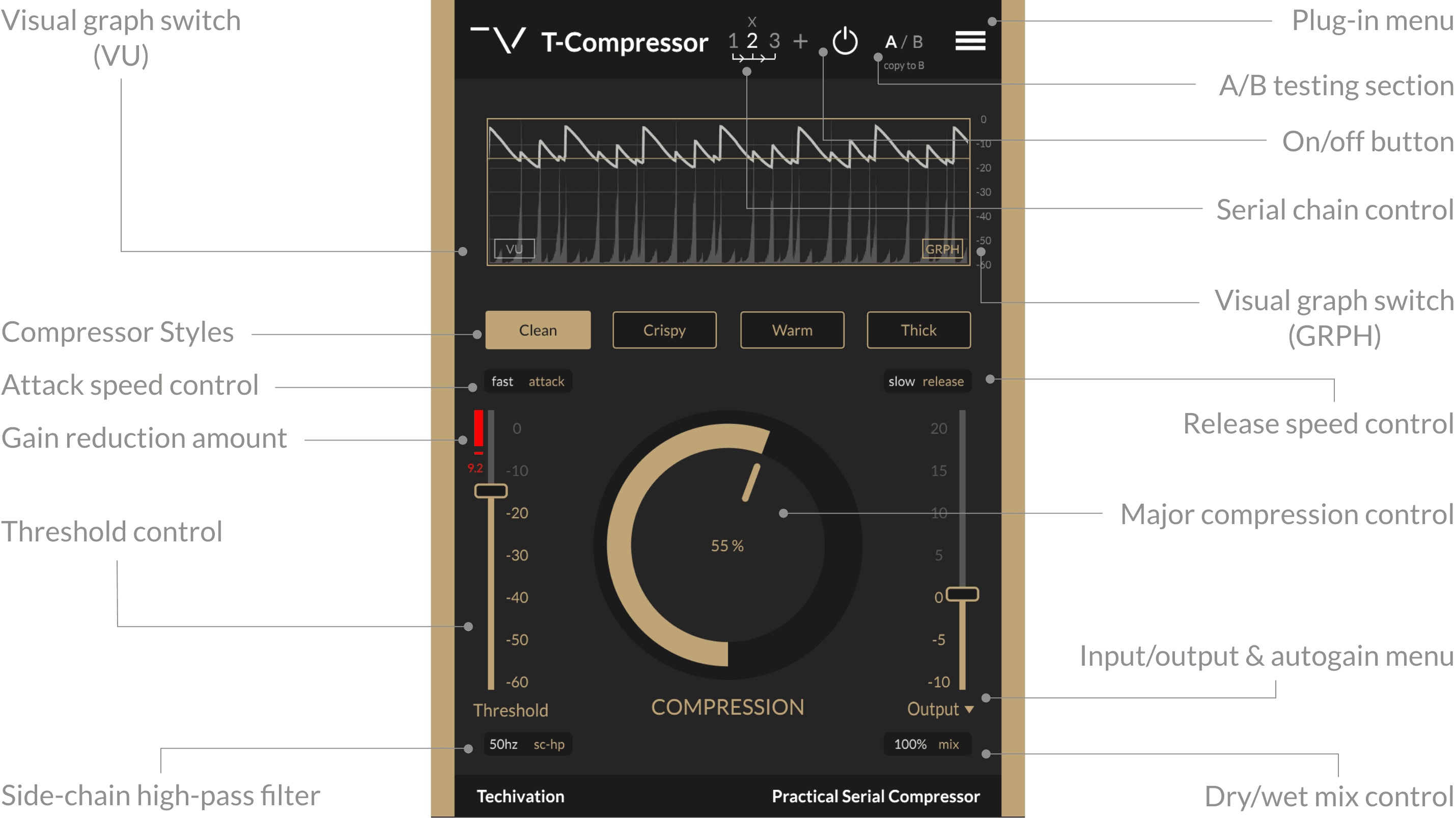Click the Threshold label
1456x818 pixels.
click(x=511, y=711)
